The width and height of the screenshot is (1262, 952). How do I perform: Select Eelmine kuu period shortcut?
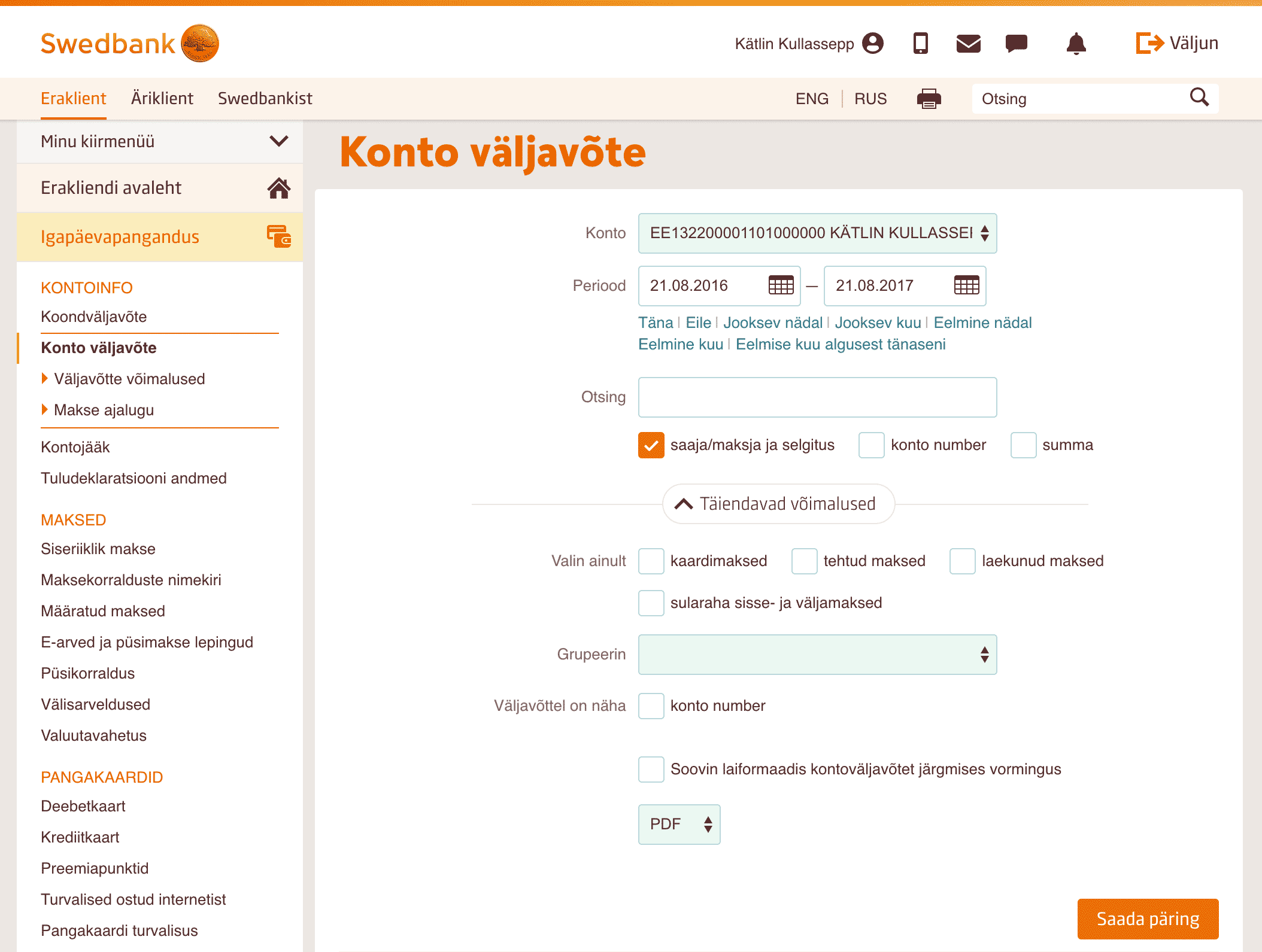pyautogui.click(x=681, y=344)
